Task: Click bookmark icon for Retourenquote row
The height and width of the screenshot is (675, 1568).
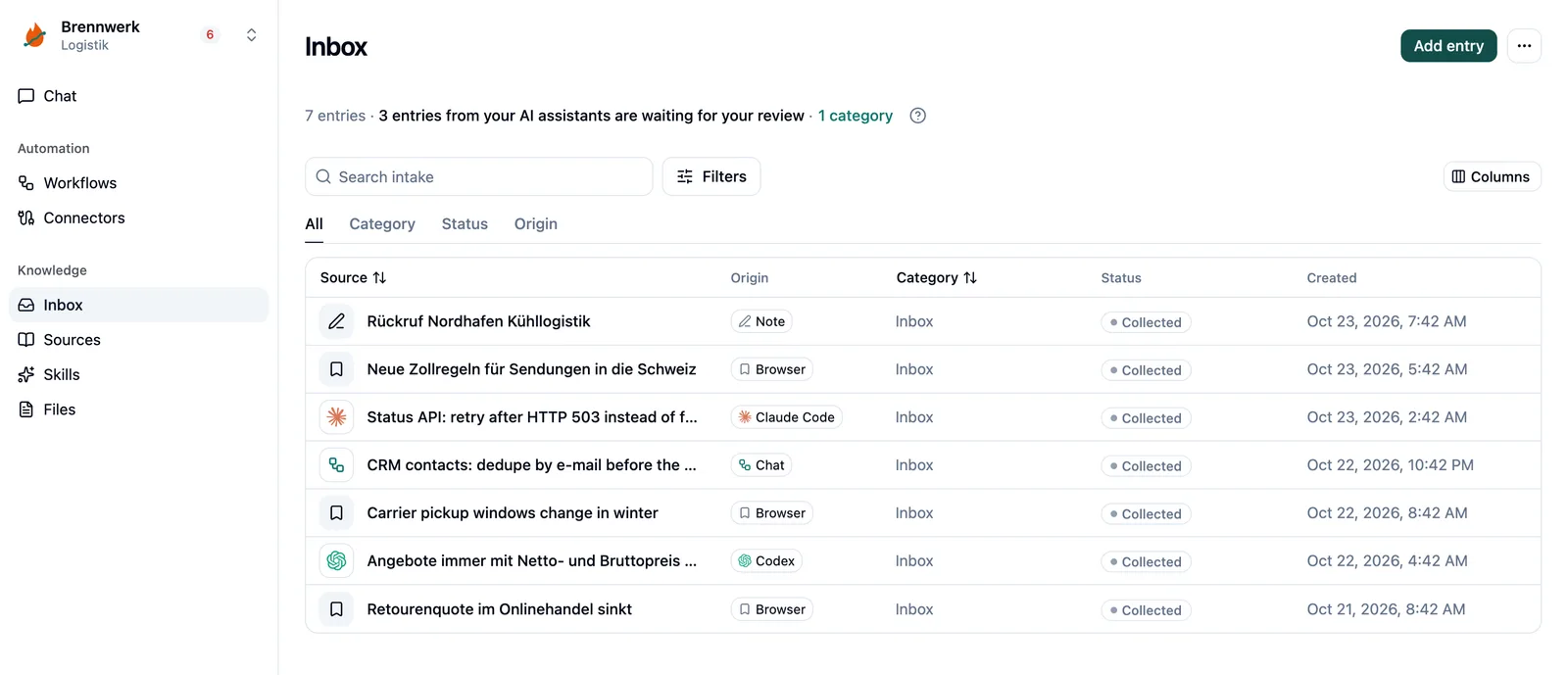Action: pos(336,609)
